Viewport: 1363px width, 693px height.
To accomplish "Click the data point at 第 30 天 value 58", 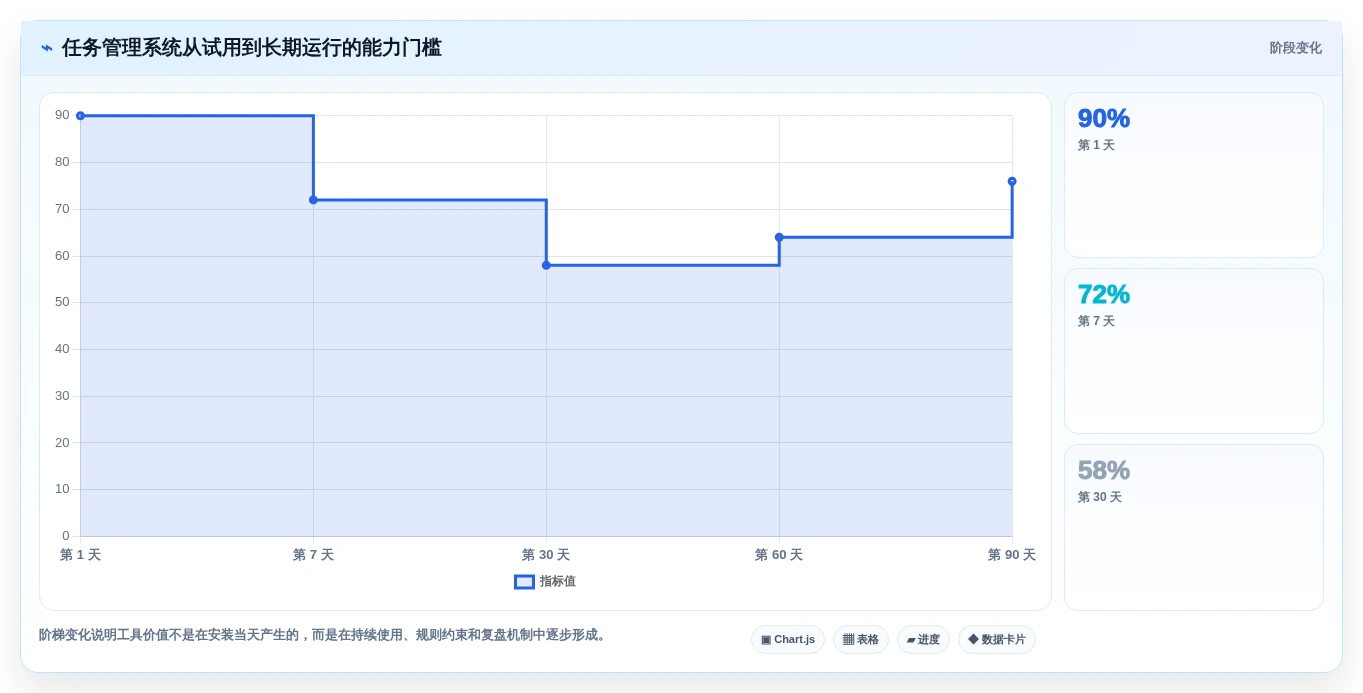I will (x=546, y=265).
